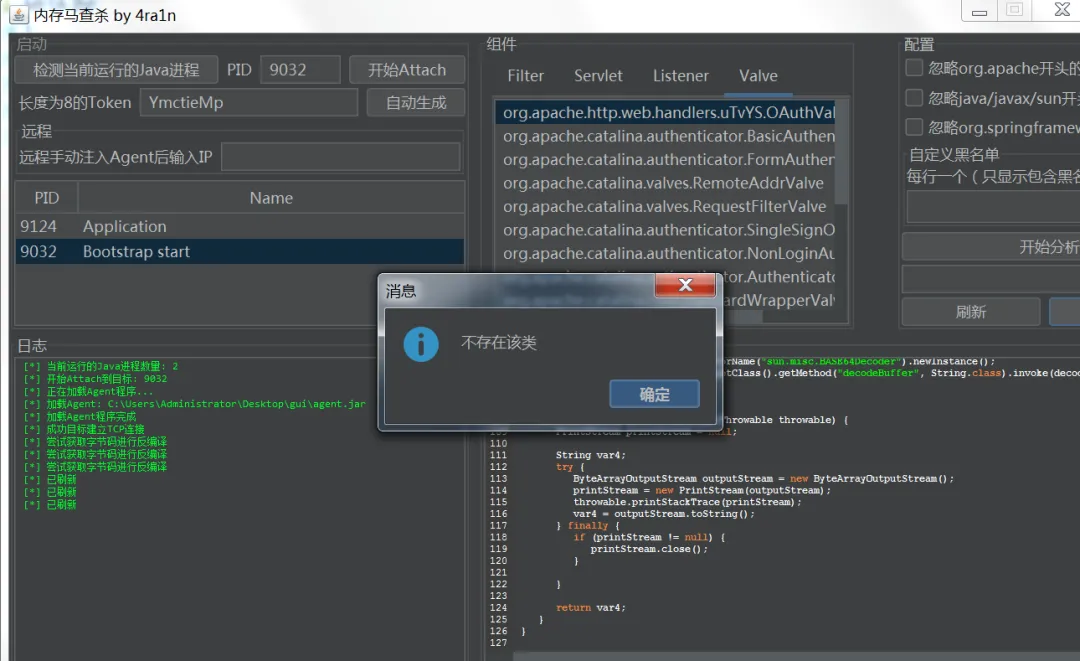Check the 忽略org.springframework option

click(914, 127)
